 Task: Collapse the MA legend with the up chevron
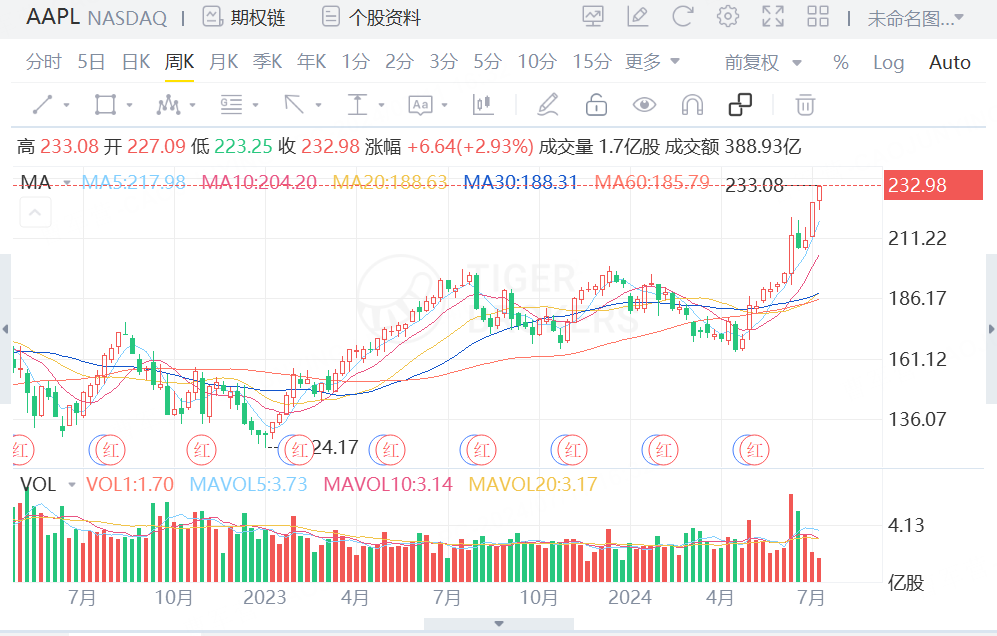click(x=35, y=212)
